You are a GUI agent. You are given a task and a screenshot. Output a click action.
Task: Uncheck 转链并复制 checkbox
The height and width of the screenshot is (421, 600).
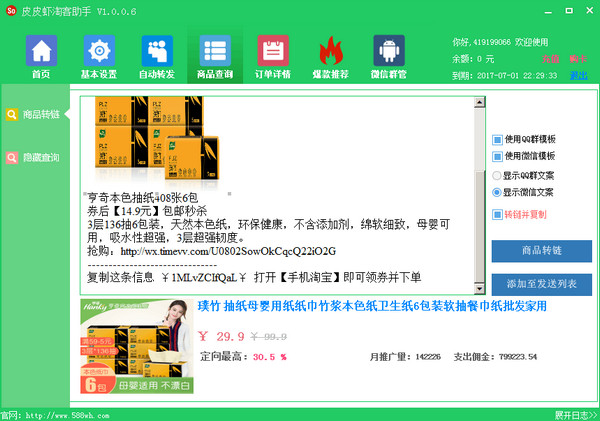[x=497, y=215]
